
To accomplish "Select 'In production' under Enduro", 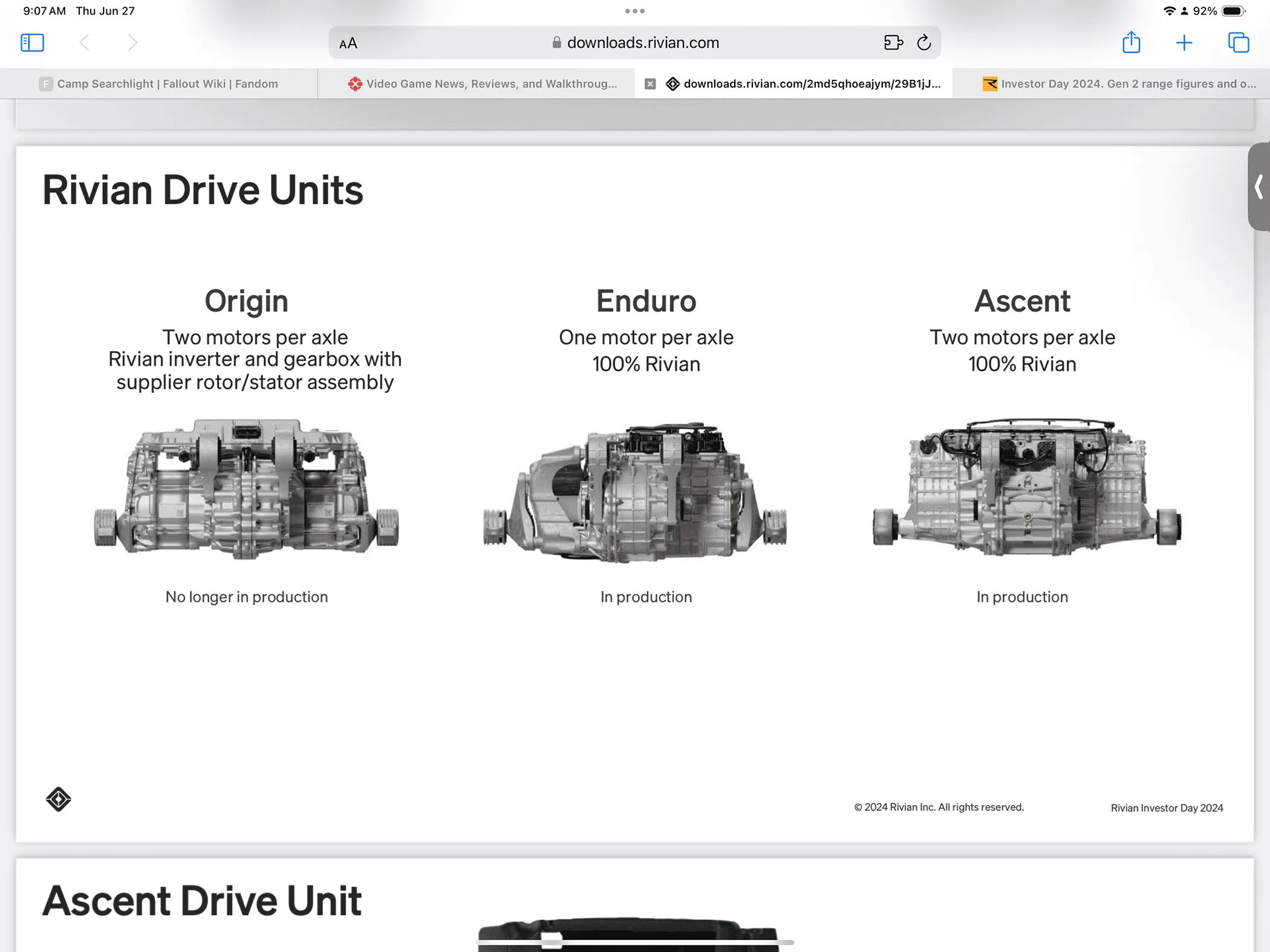I will tap(646, 597).
